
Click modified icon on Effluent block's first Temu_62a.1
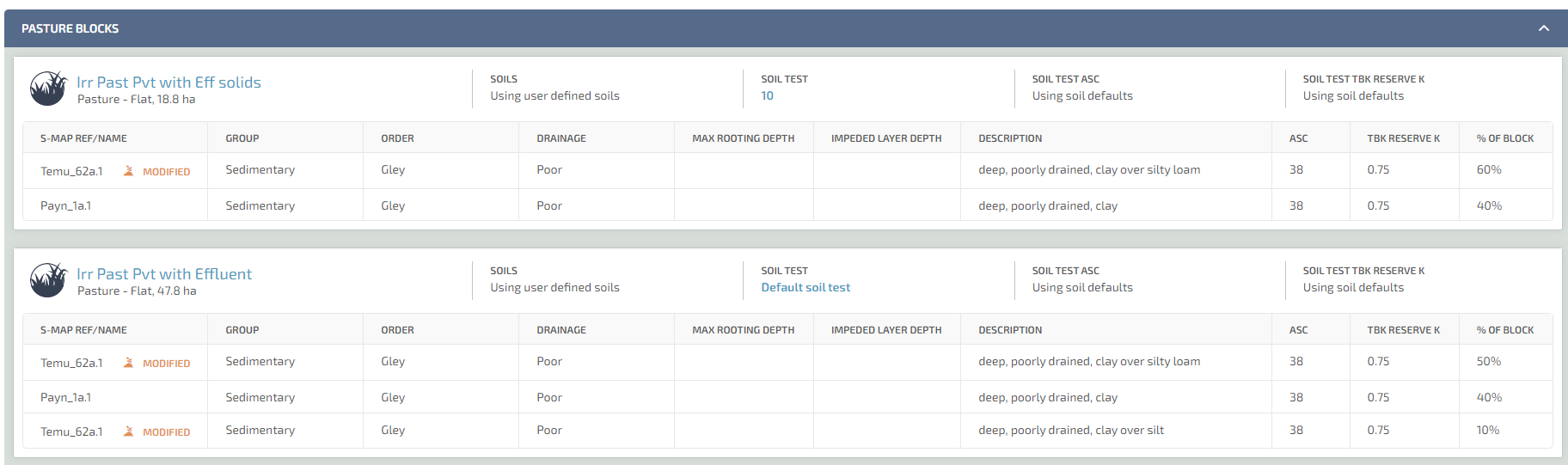click(128, 363)
